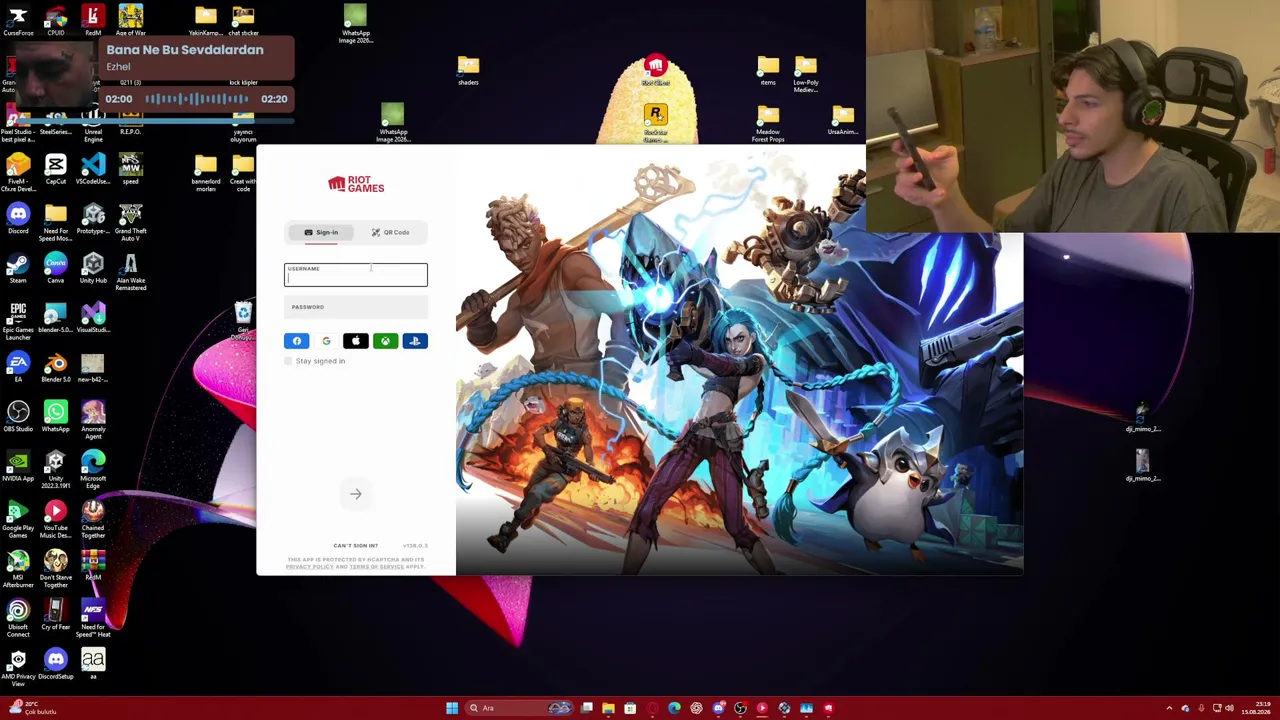Select the CurseForge desktop icon

18,20
